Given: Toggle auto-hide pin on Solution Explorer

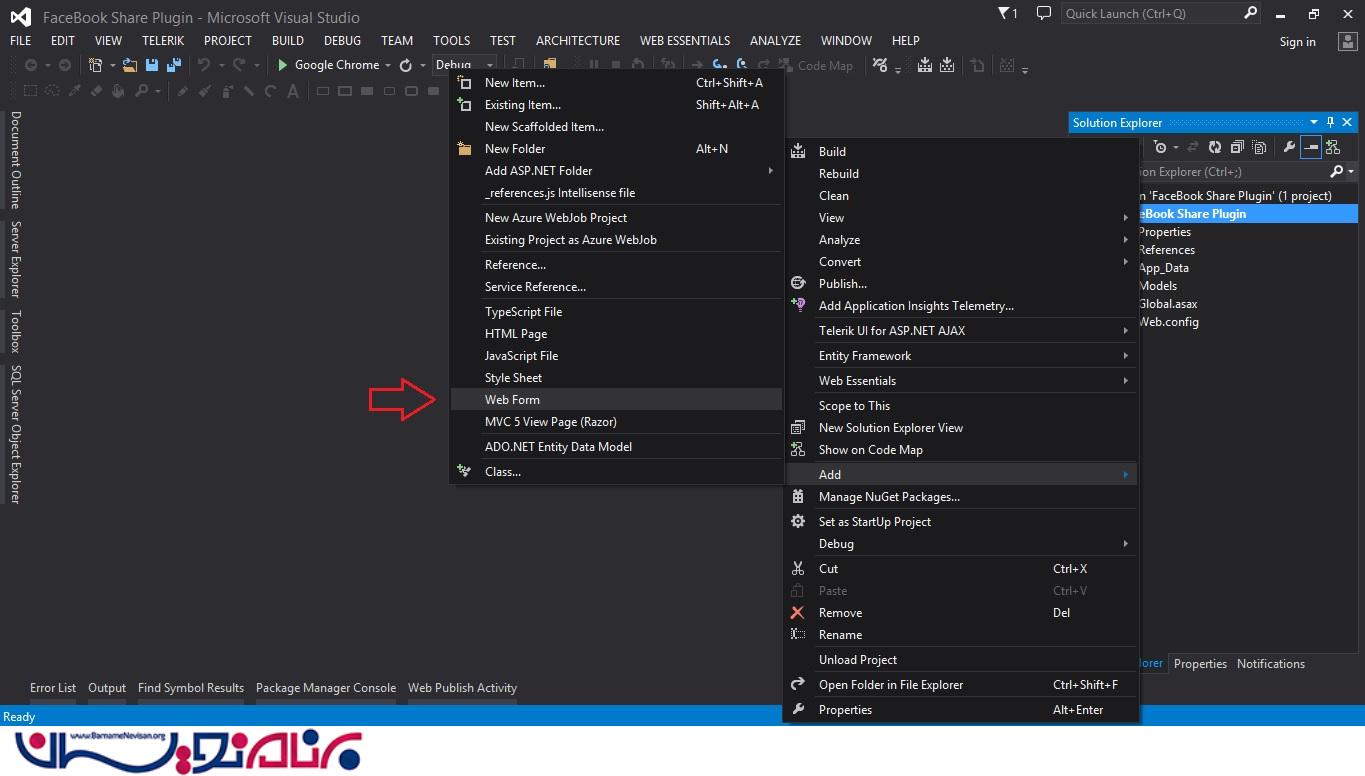Looking at the screenshot, I should pos(1330,122).
